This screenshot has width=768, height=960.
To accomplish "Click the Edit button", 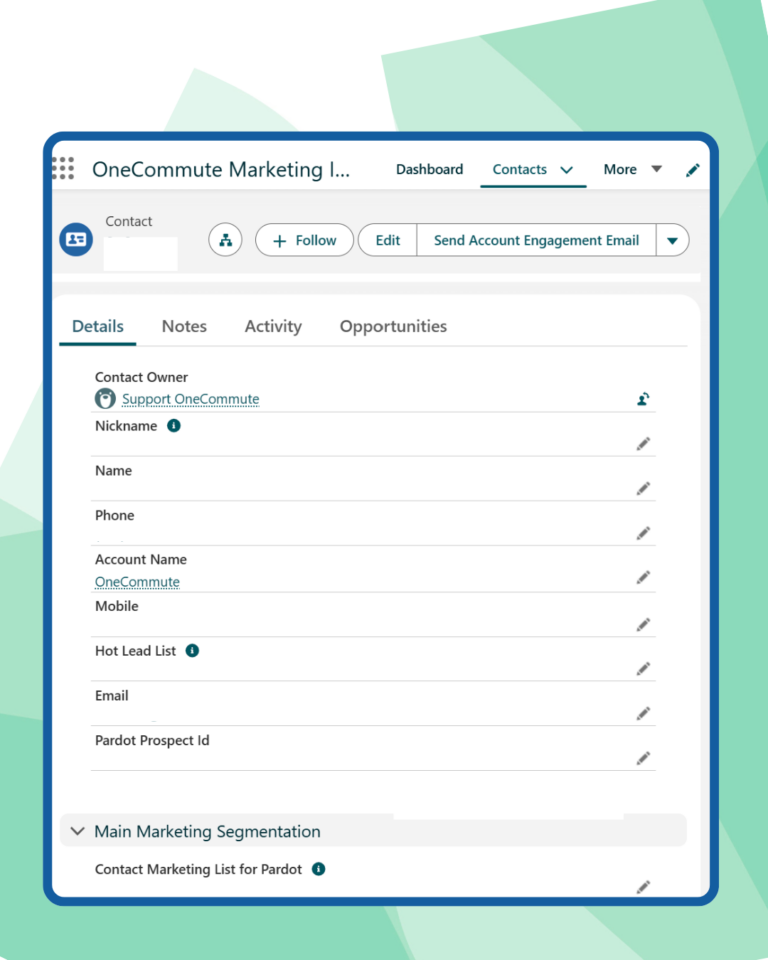I will click(x=388, y=240).
